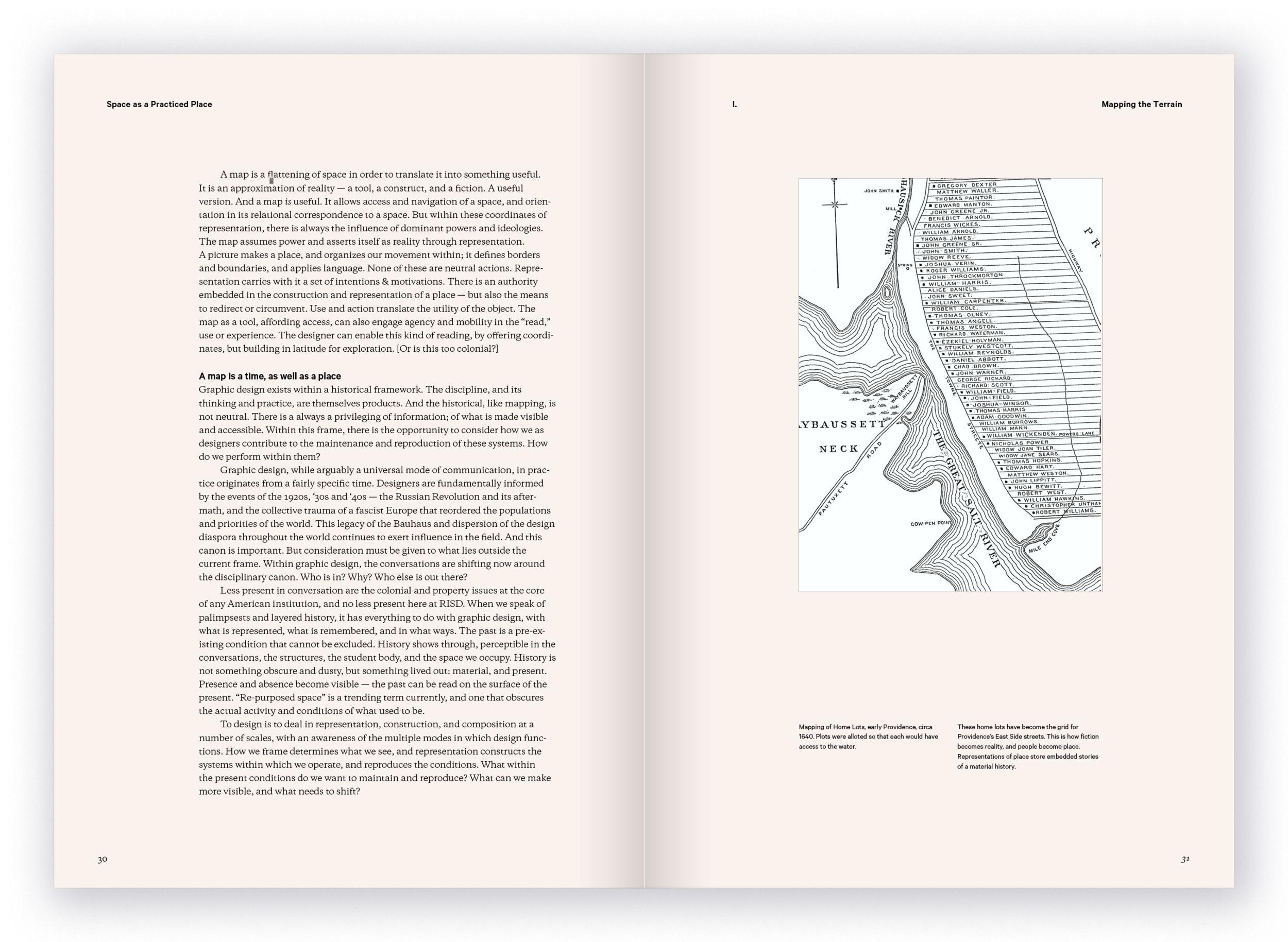The height and width of the screenshot is (942, 1288).
Task: Click the subheading 'A map is a time, as well as a place'
Action: [270, 376]
